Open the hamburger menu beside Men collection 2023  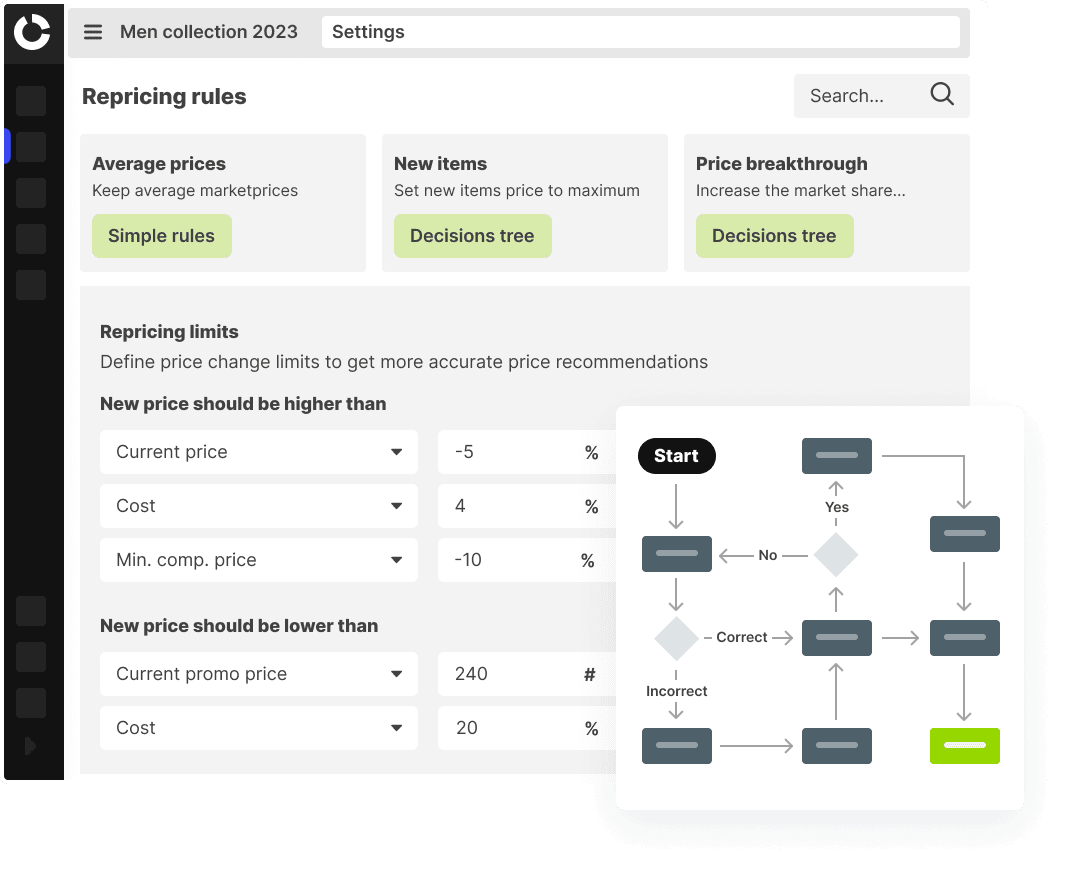tap(93, 31)
